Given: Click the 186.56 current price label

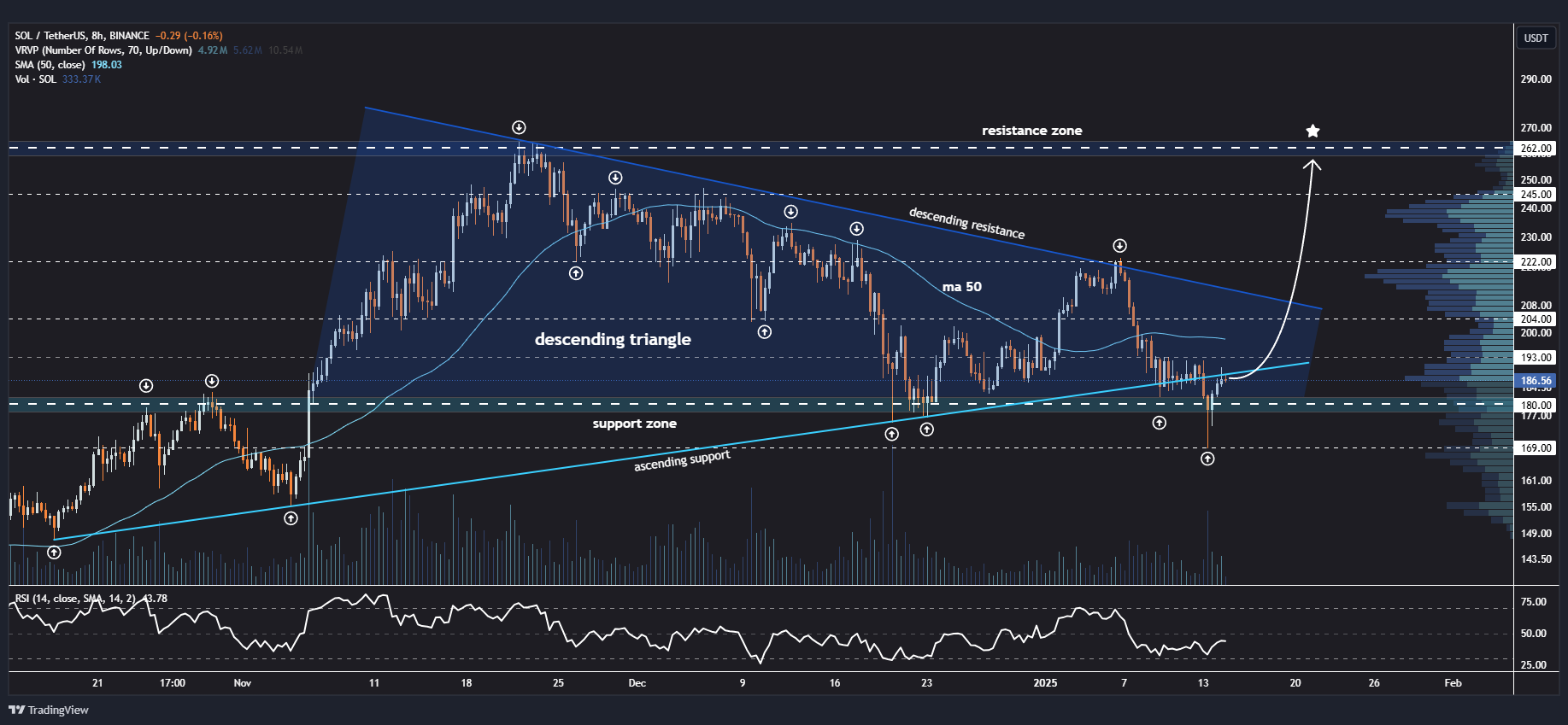Looking at the screenshot, I should 1536,381.
